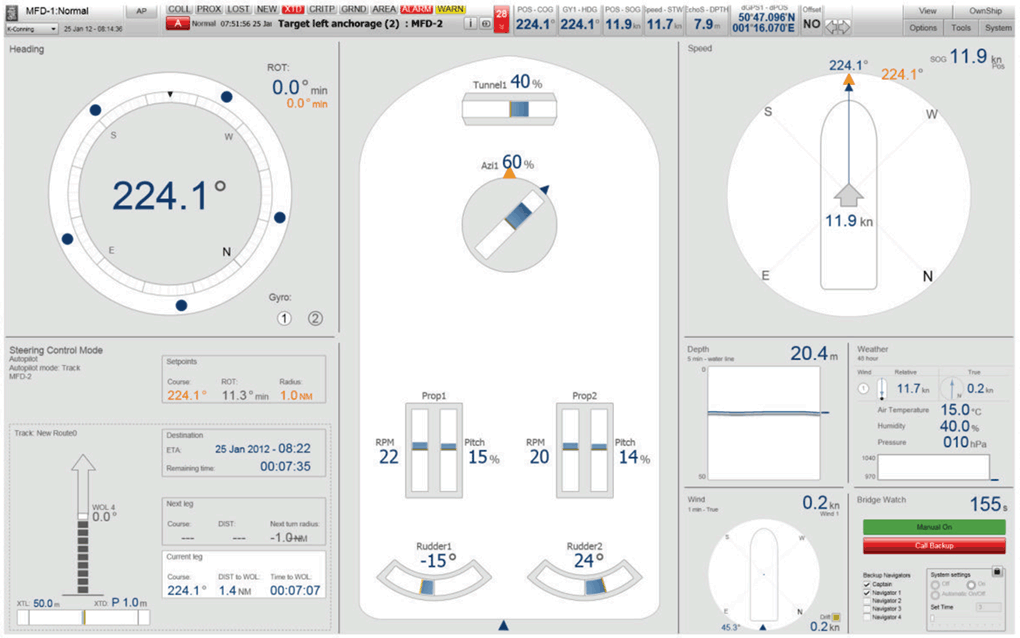This screenshot has height=638, width=1020.
Task: Acknowledge the red A alarm button
Action: [x=177, y=22]
